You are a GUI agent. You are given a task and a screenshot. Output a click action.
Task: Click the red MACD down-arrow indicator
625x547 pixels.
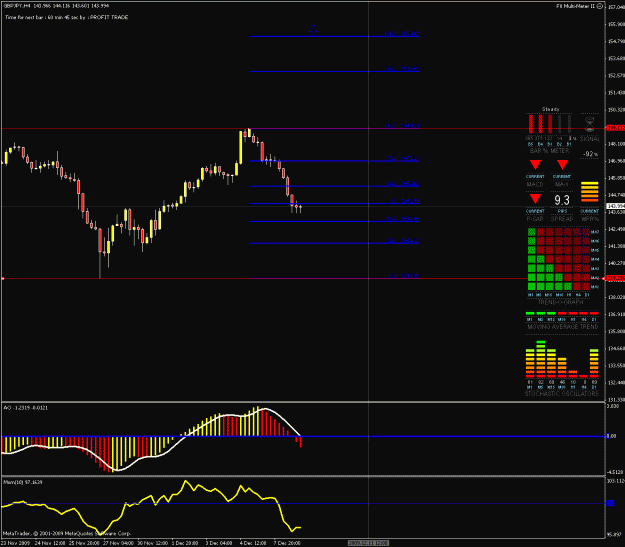pyautogui.click(x=535, y=164)
